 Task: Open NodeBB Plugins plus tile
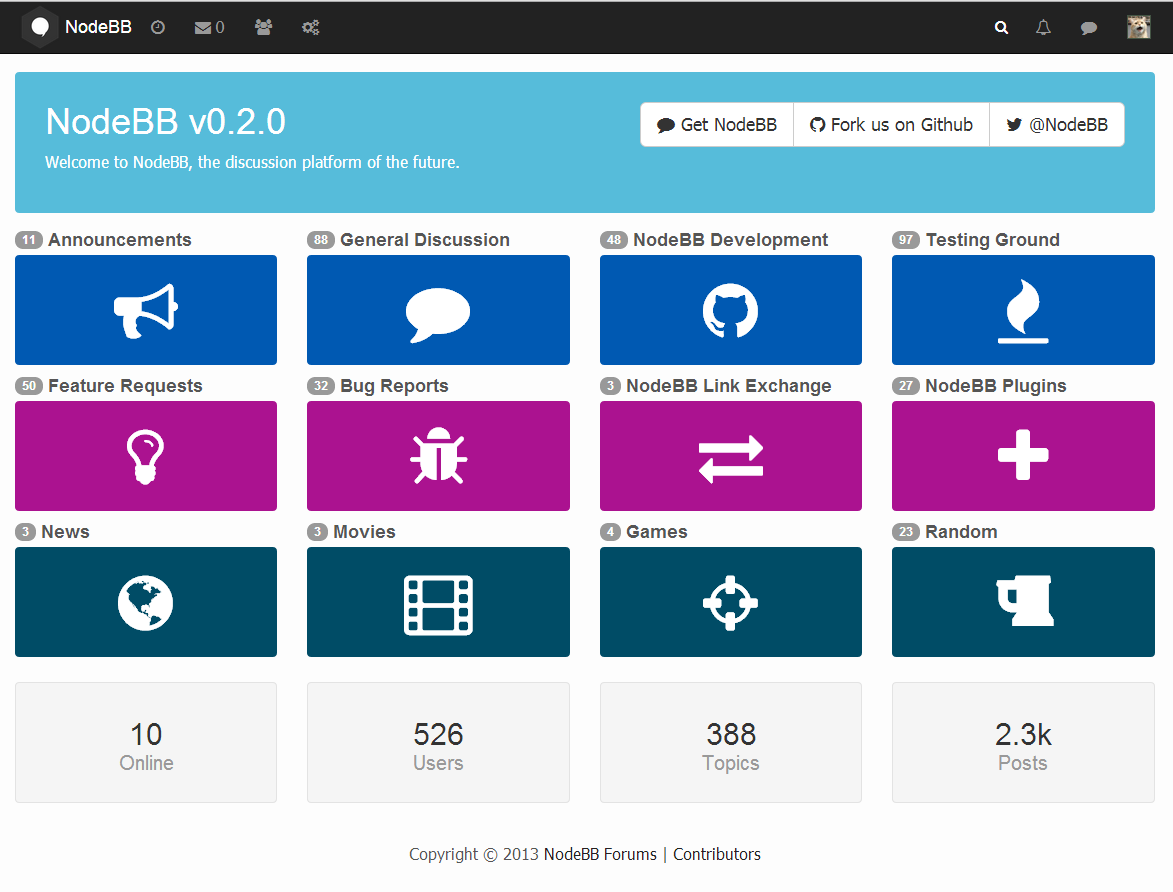pyautogui.click(x=1023, y=456)
